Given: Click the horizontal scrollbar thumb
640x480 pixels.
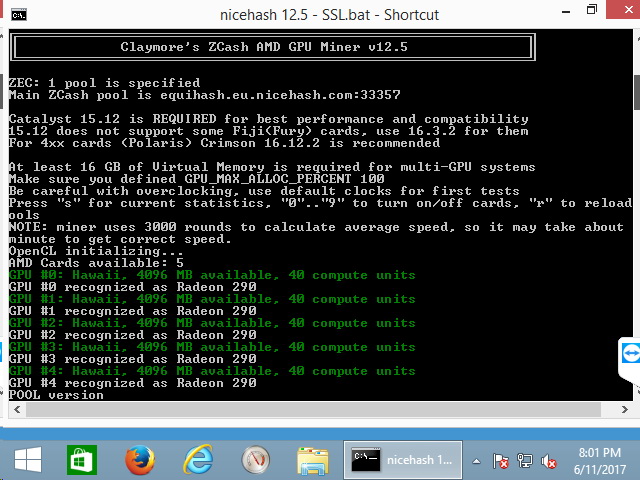Looking at the screenshot, I should click(x=313, y=409).
